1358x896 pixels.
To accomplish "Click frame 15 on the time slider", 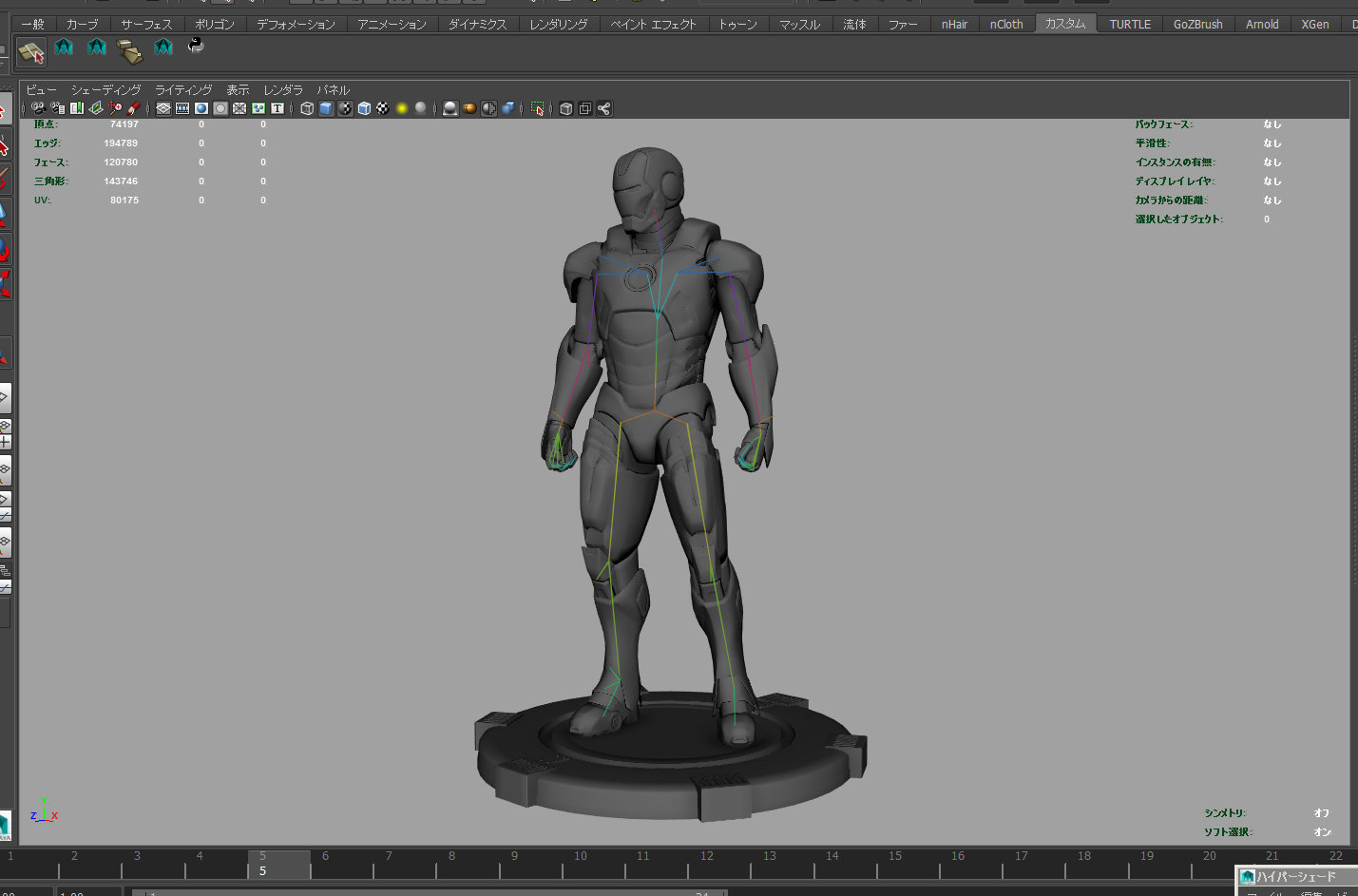I will tap(895, 856).
